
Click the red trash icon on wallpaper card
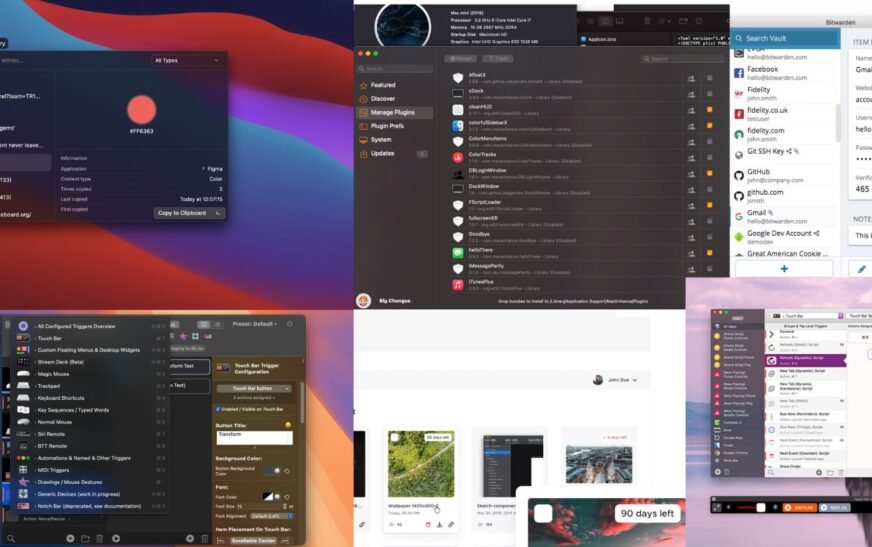[428, 524]
